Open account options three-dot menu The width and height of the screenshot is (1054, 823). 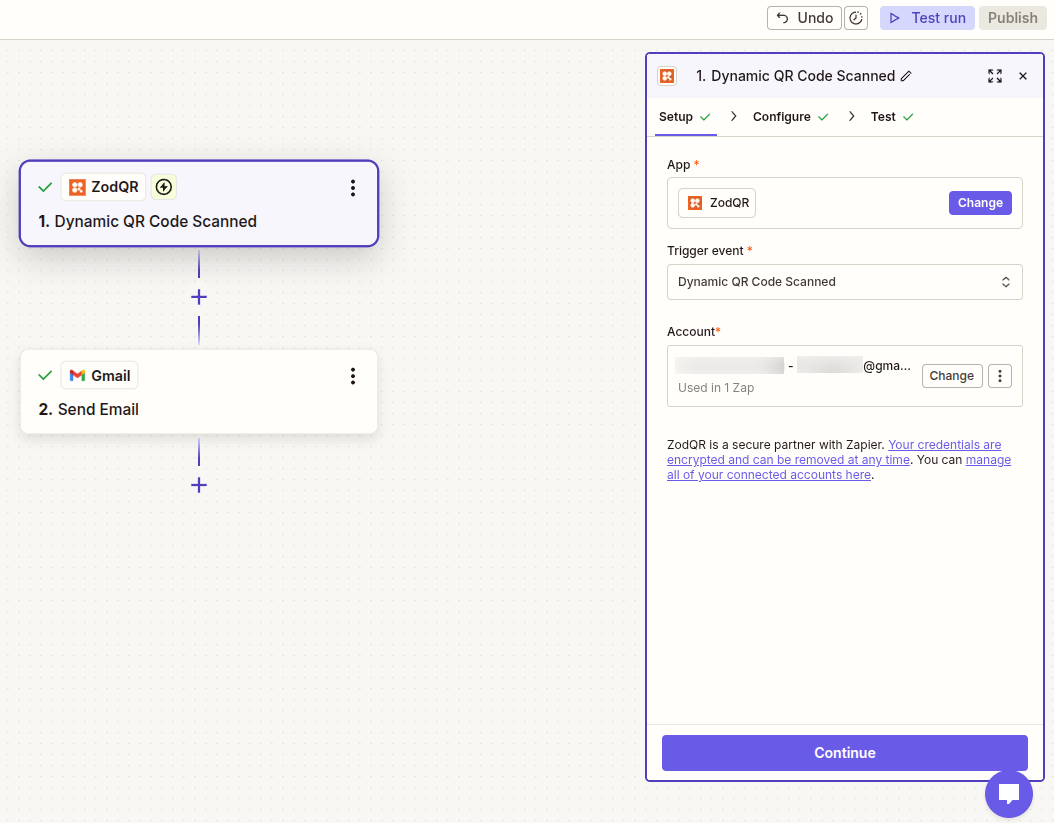(1000, 376)
